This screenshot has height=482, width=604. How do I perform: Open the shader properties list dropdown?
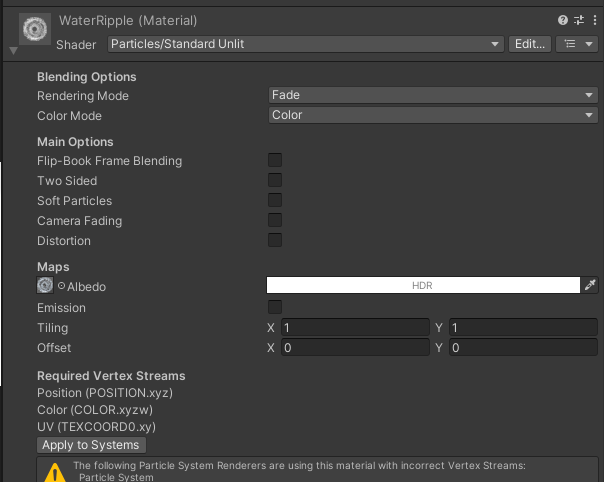coord(577,44)
